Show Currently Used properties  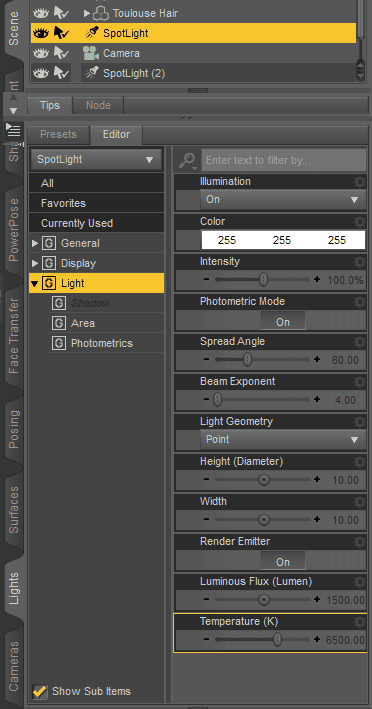[x=96, y=223]
